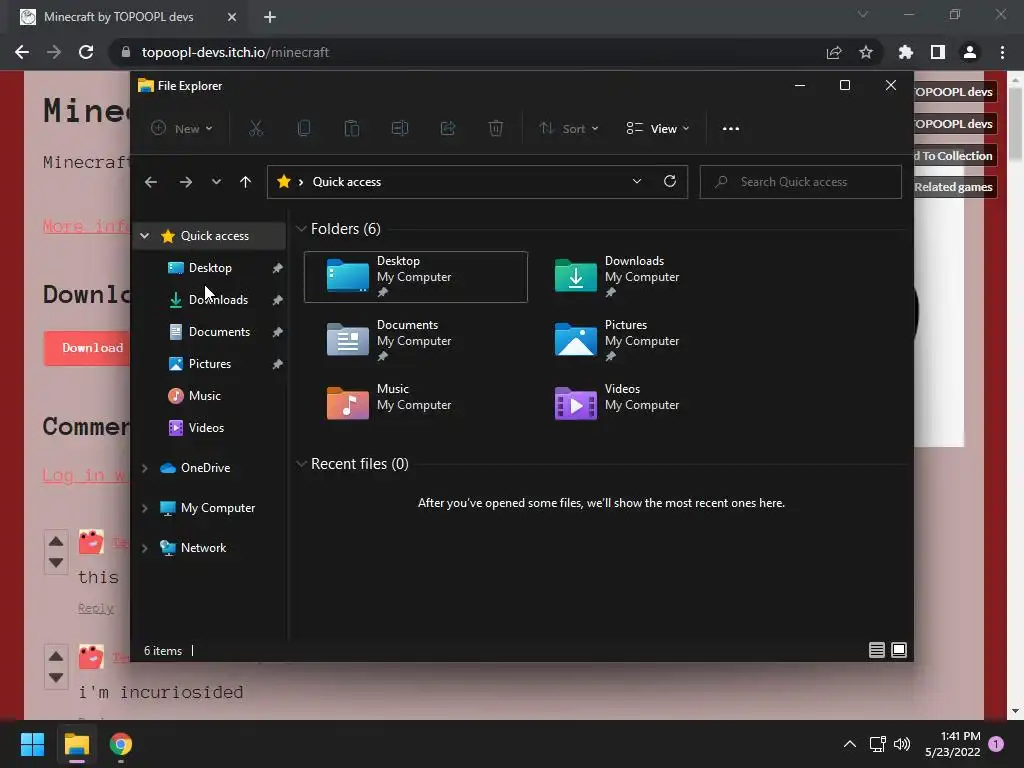Open recent locations dropdown chevron
Viewport: 1024px width, 768px height.
coord(216,182)
